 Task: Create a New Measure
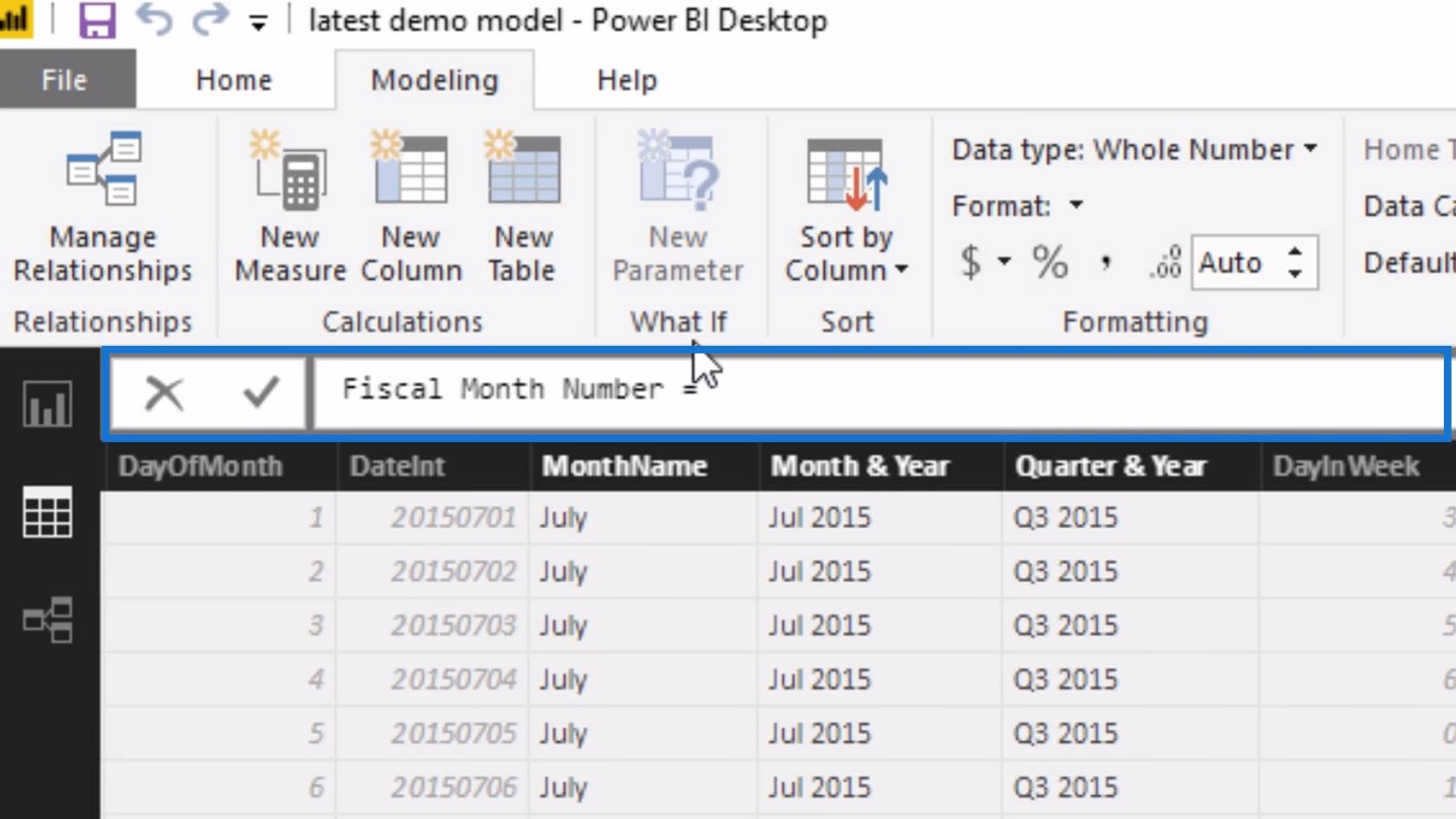click(x=290, y=206)
